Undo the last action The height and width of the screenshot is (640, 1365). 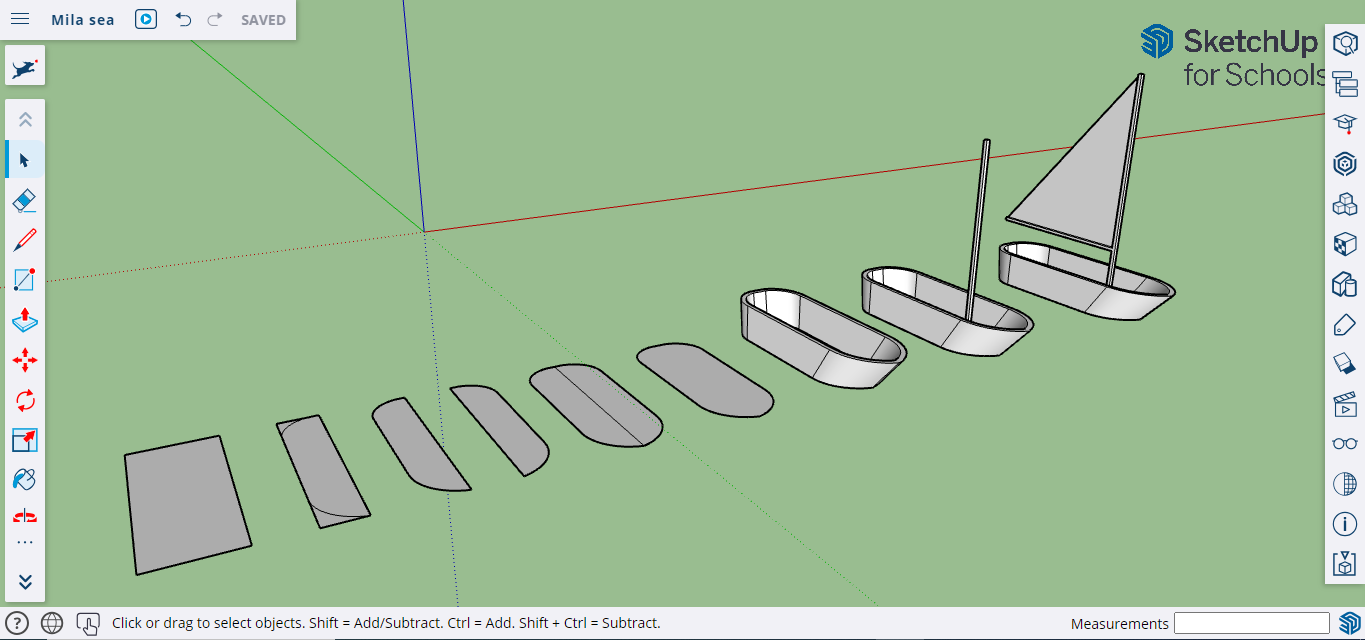pos(183,19)
